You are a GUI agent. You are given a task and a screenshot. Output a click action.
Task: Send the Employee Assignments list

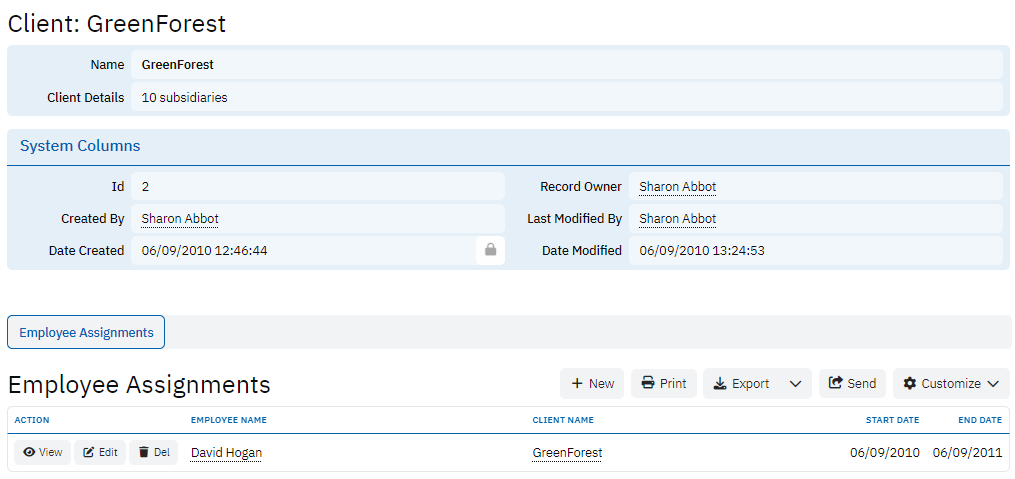[x=852, y=384]
